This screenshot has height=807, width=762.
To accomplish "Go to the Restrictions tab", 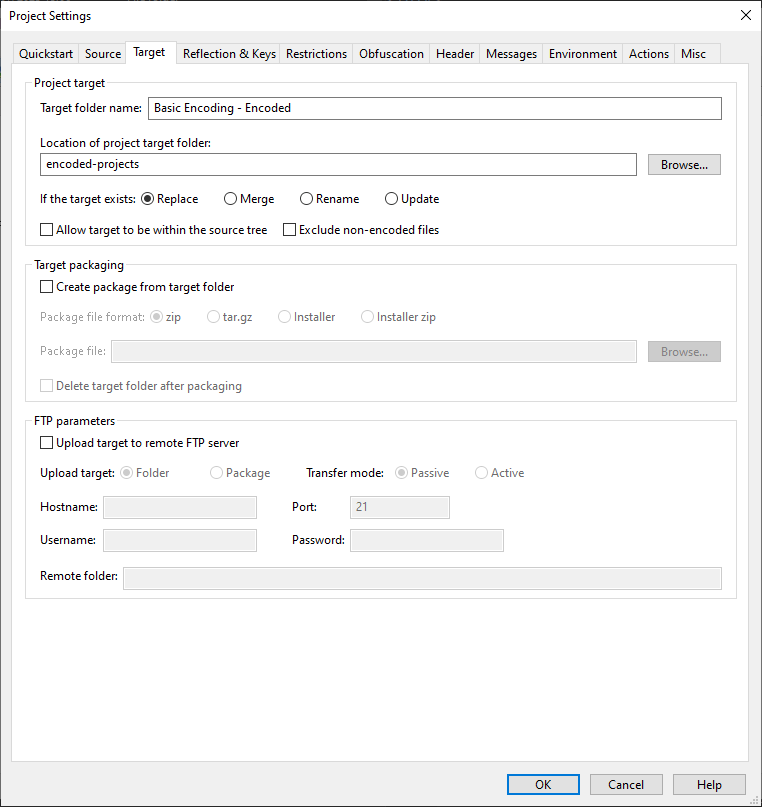I will pyautogui.click(x=316, y=54).
